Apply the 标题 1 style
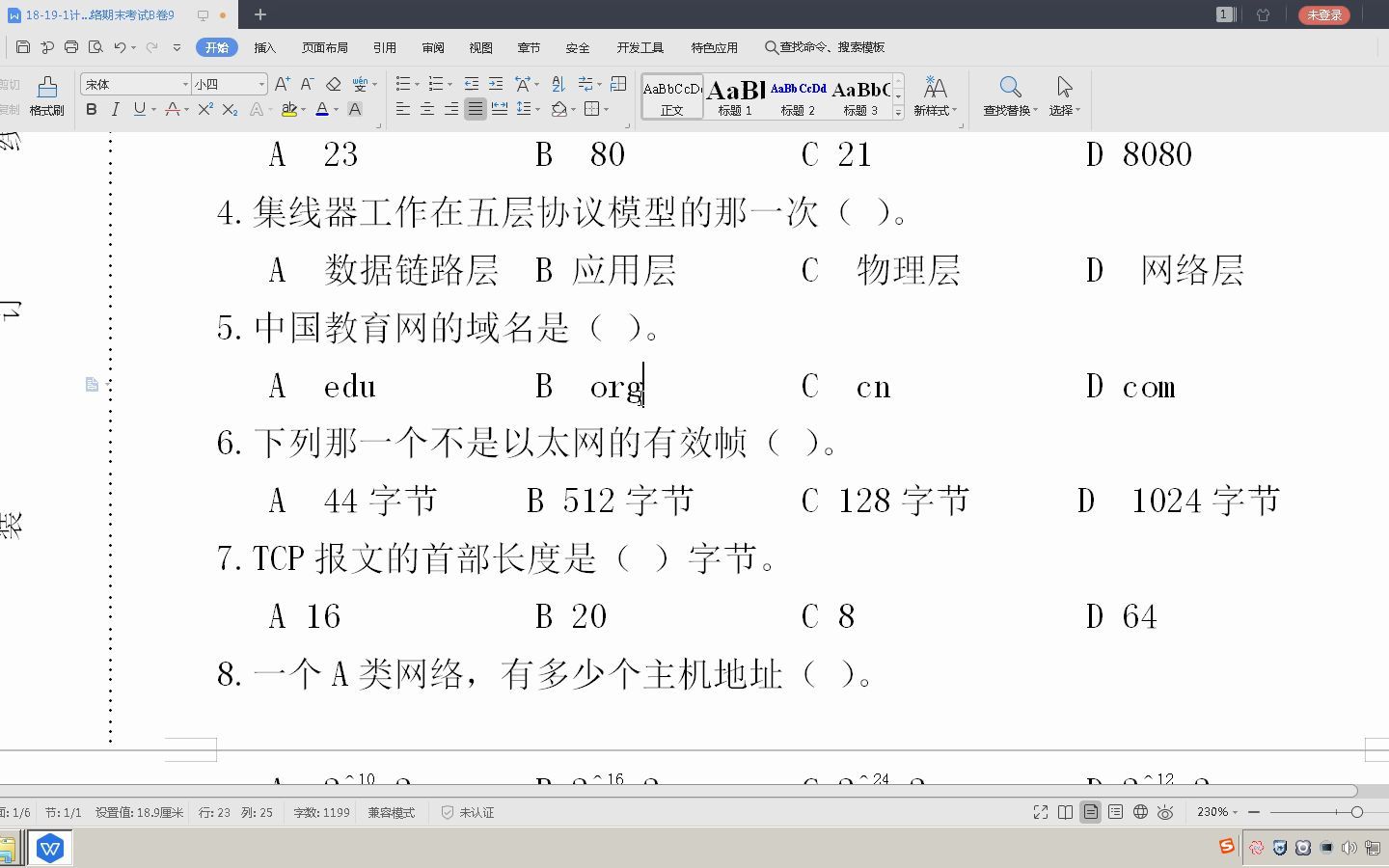 (735, 96)
